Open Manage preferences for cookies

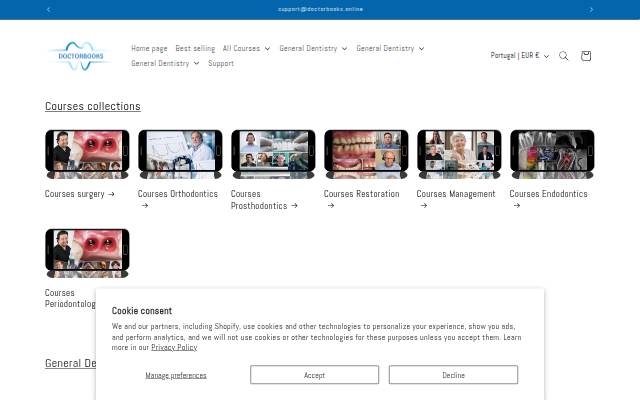point(176,375)
